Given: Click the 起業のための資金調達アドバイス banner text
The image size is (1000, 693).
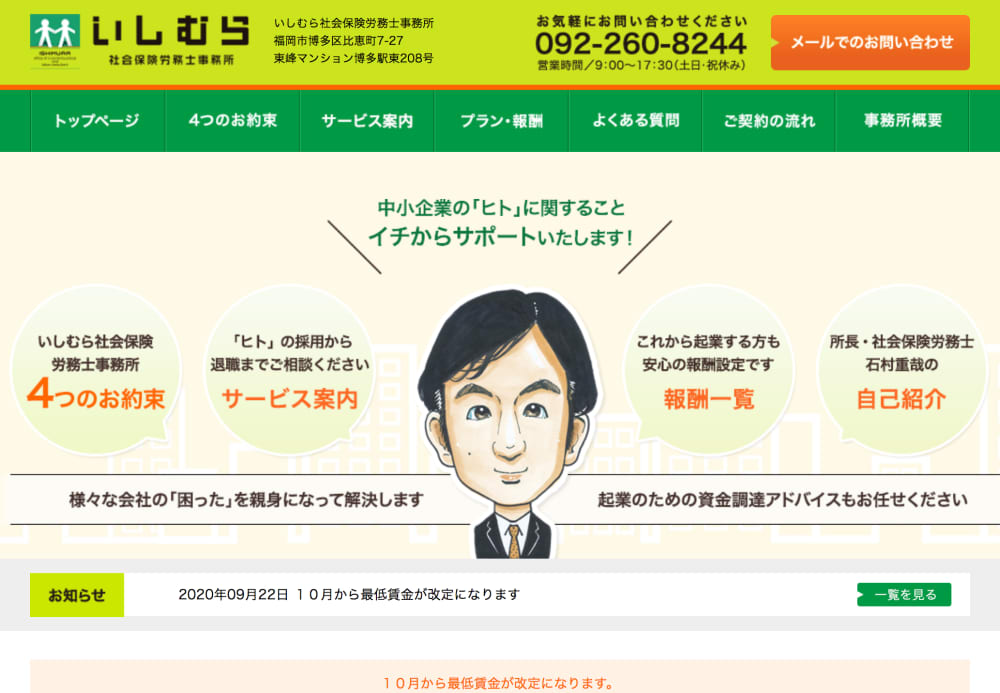Looking at the screenshot, I should pos(783,500).
